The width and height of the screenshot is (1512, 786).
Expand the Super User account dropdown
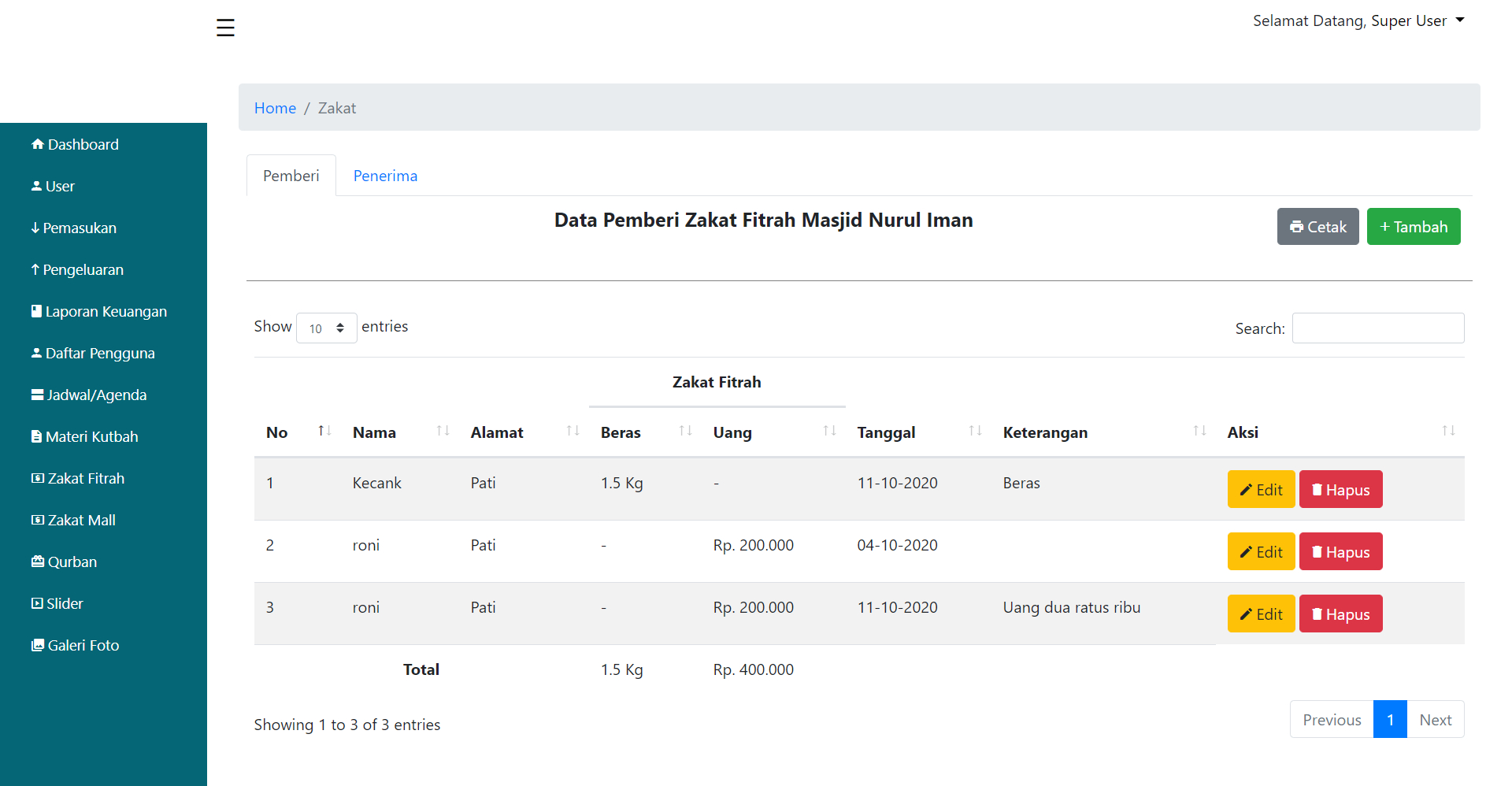[x=1358, y=20]
